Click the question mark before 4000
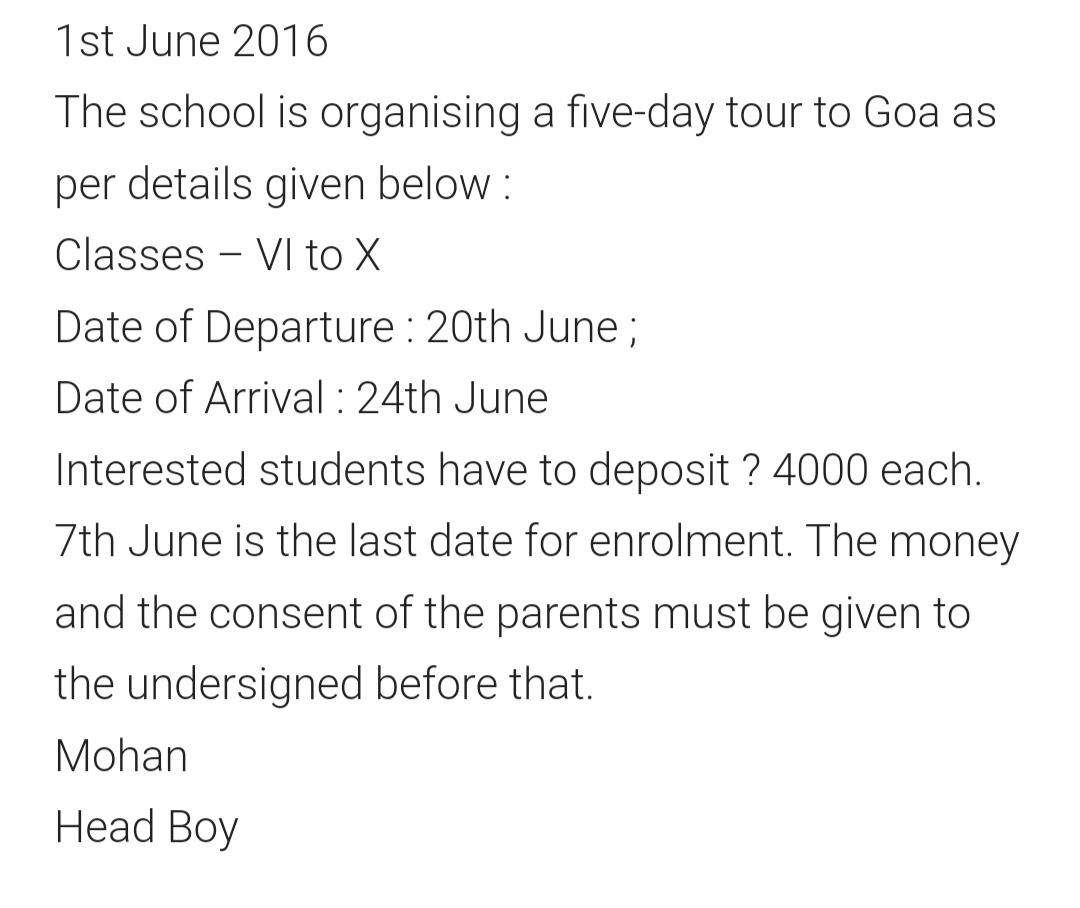The width and height of the screenshot is (1080, 908). point(751,471)
